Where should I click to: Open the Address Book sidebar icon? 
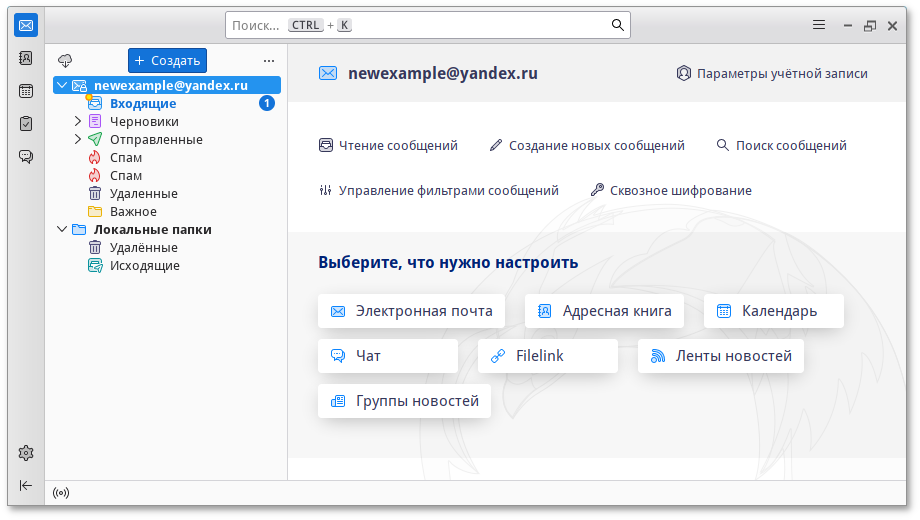pos(26,58)
